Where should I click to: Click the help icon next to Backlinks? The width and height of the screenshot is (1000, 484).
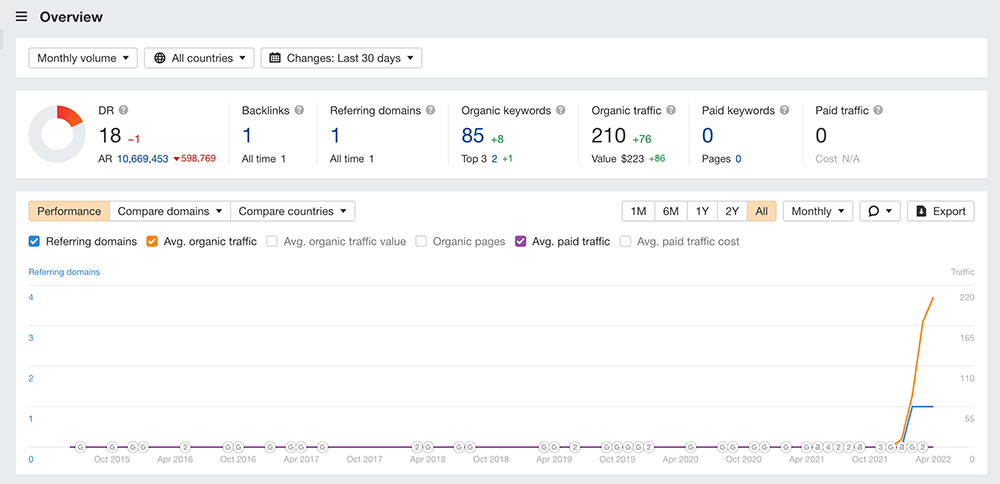[299, 111]
